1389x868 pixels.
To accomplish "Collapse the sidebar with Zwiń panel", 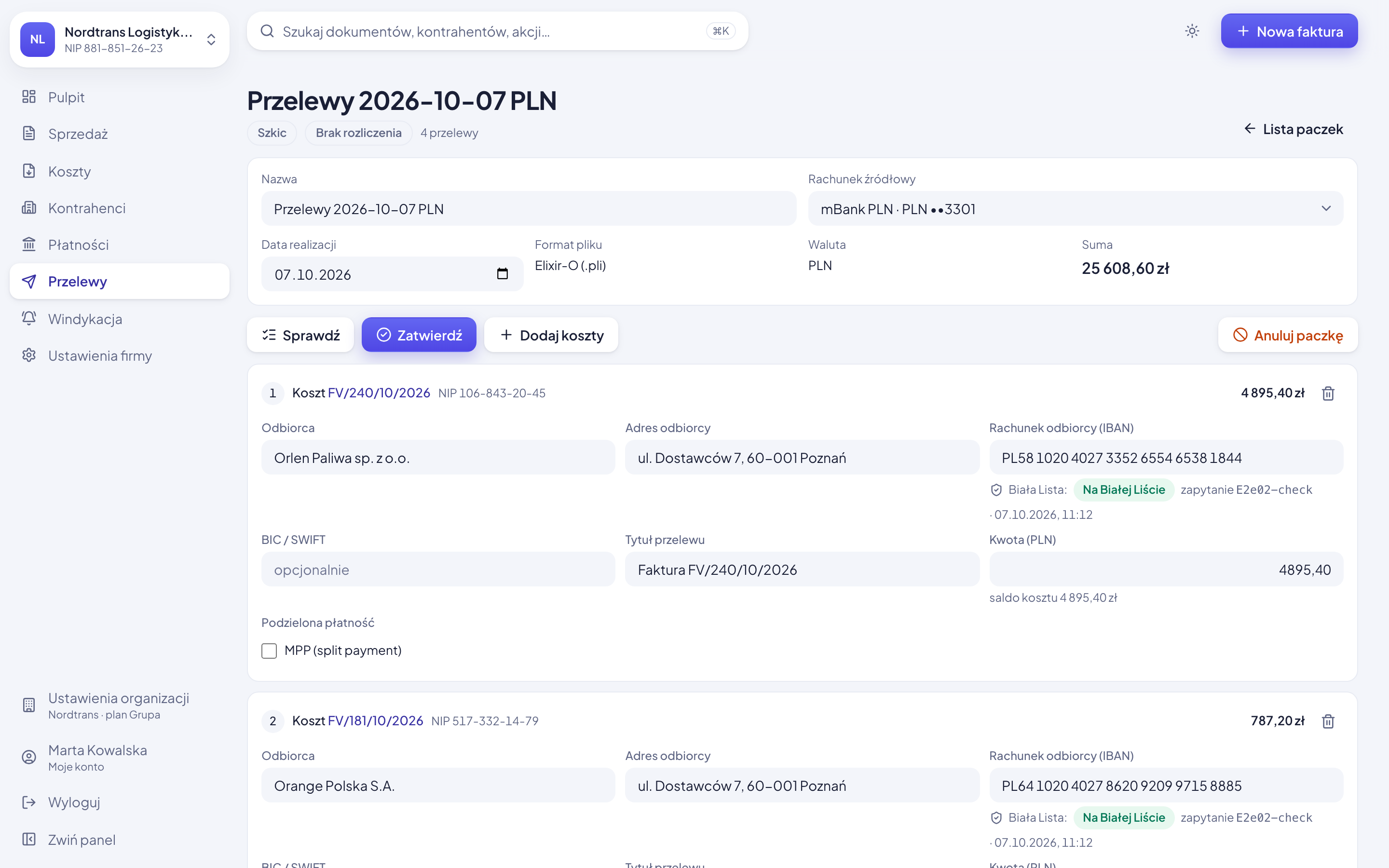I will coord(120,840).
